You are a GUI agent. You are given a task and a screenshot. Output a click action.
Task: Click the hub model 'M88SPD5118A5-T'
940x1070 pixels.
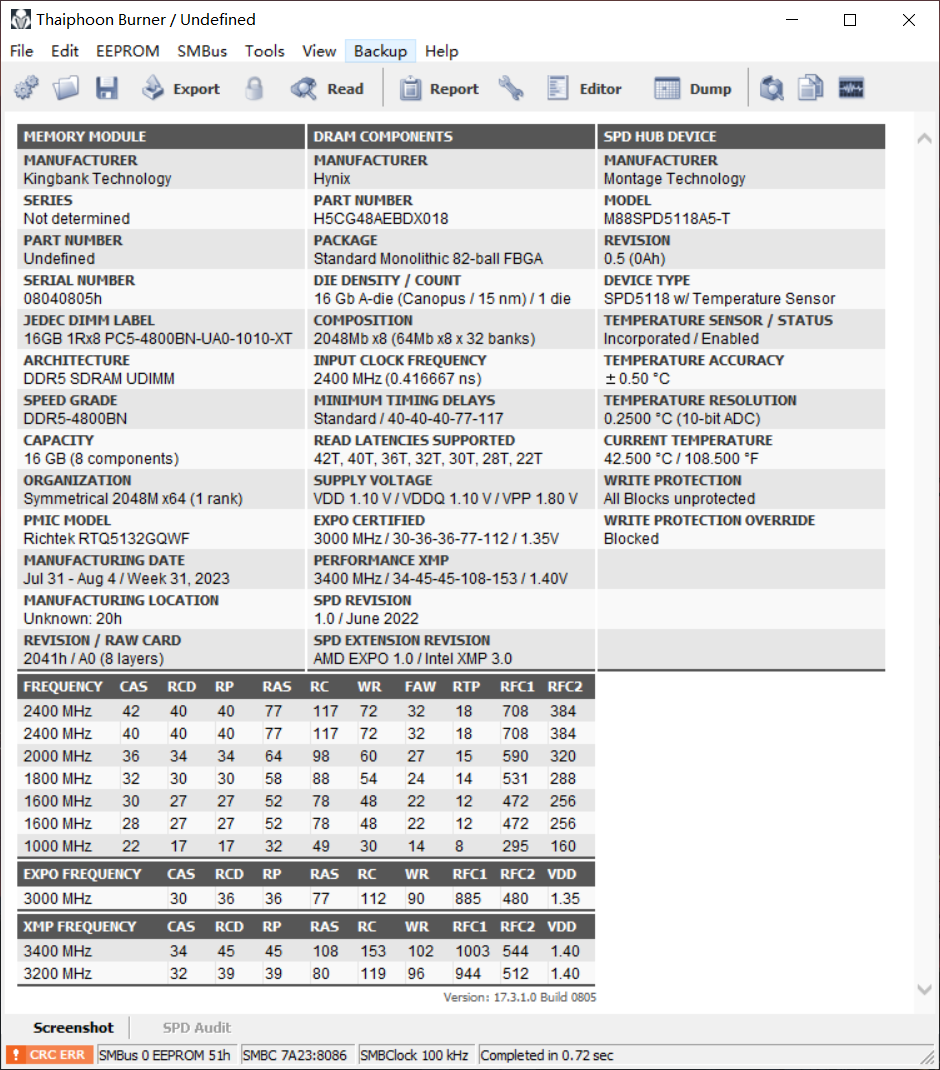[x=667, y=219]
